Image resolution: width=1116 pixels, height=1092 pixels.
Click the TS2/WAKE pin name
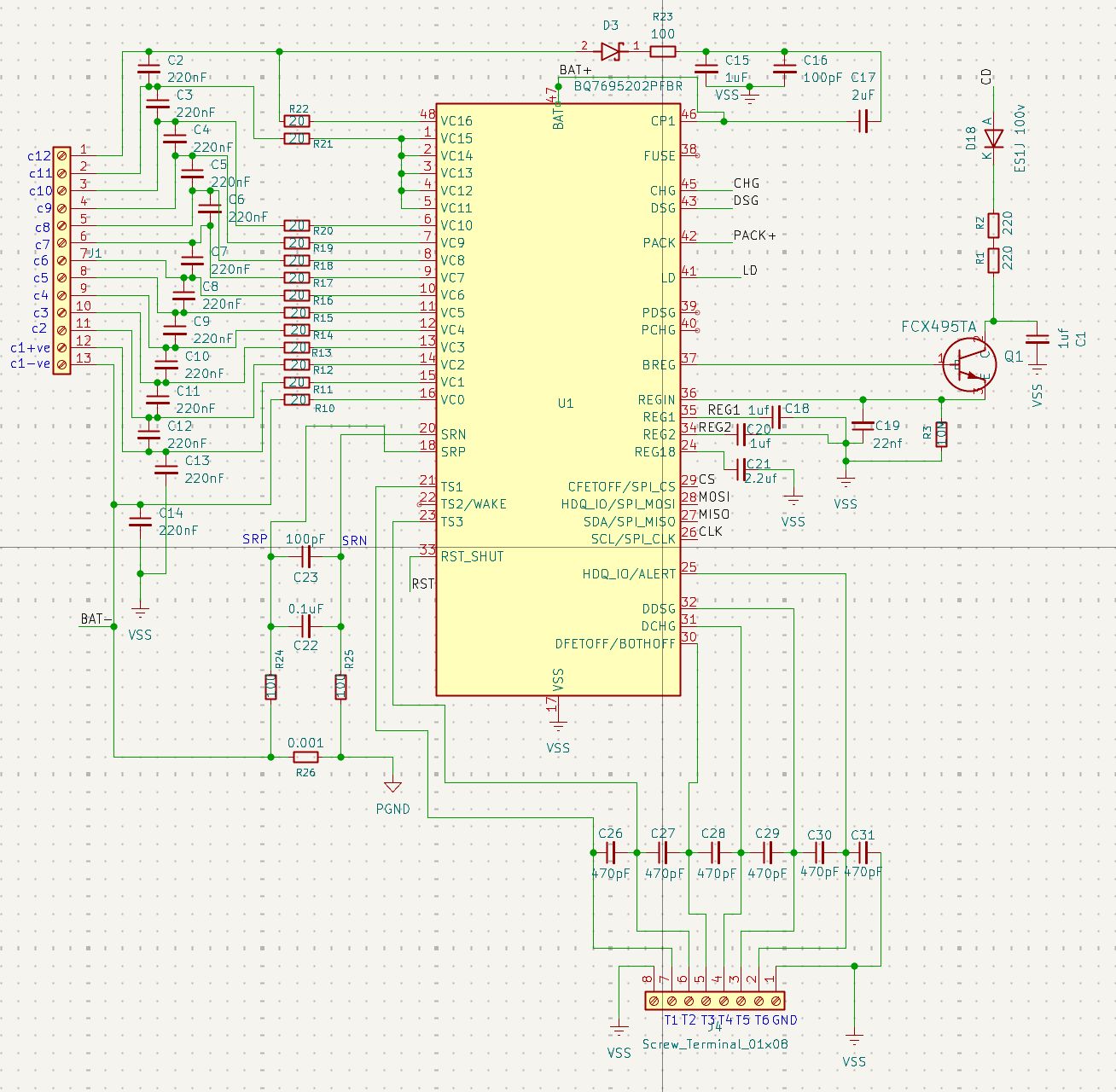tap(474, 503)
